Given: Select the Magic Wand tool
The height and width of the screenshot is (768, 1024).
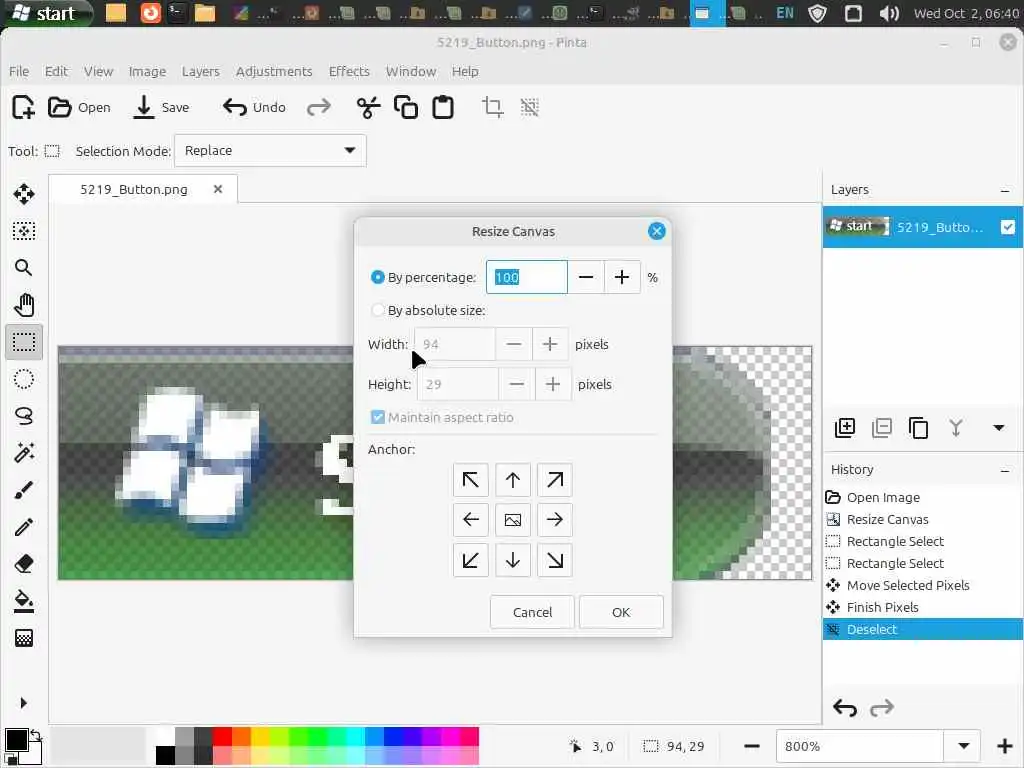Looking at the screenshot, I should pyautogui.click(x=24, y=453).
